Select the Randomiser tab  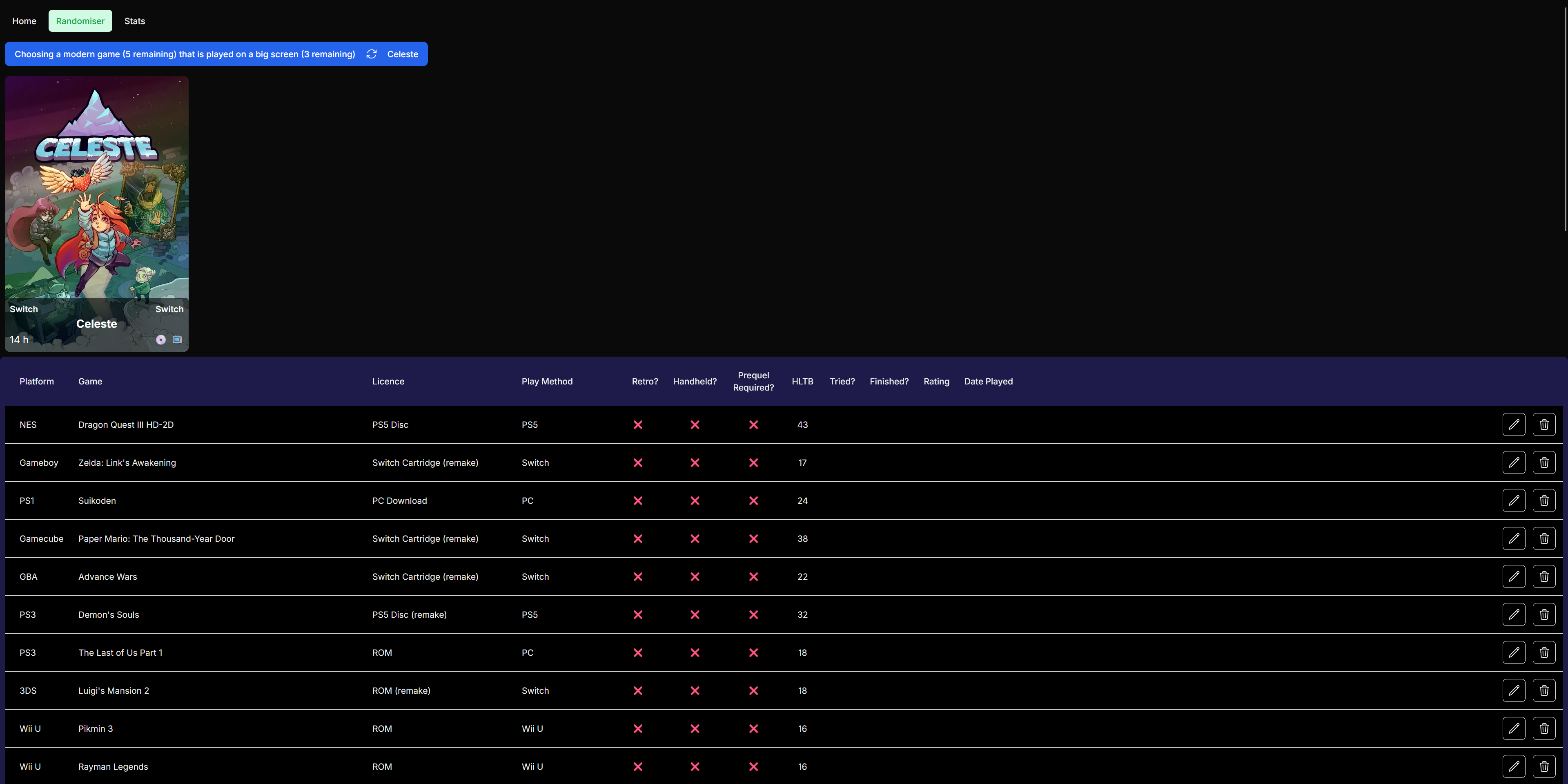click(x=80, y=21)
